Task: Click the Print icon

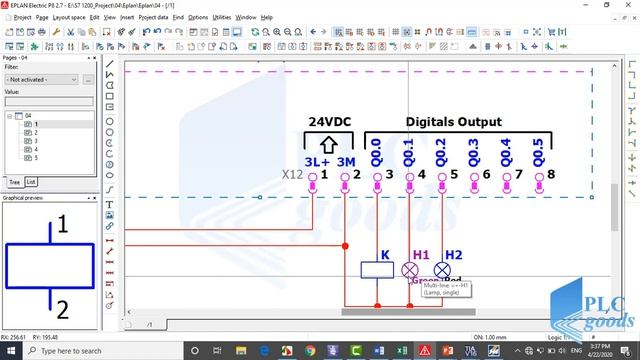Action: point(42,32)
